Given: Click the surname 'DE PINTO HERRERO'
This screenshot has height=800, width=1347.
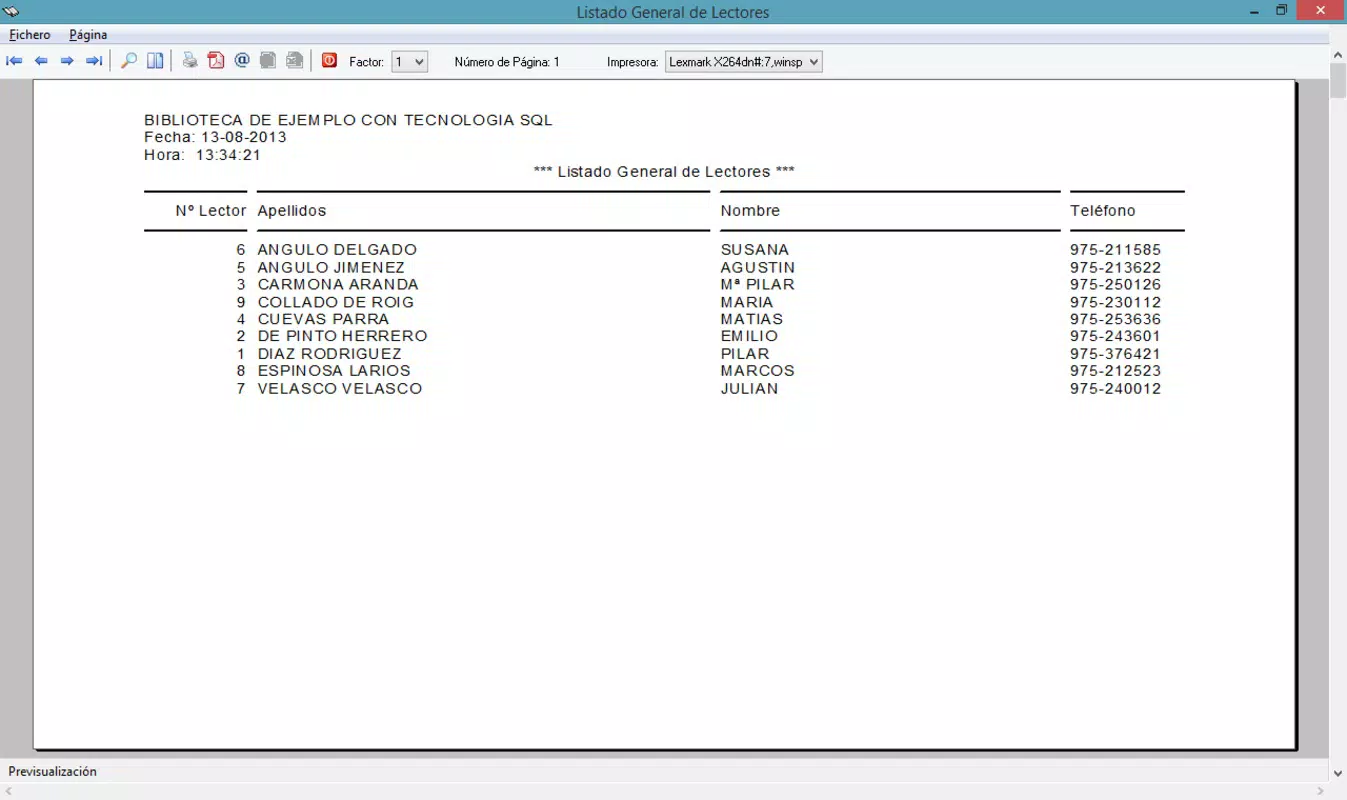Looking at the screenshot, I should (342, 336).
